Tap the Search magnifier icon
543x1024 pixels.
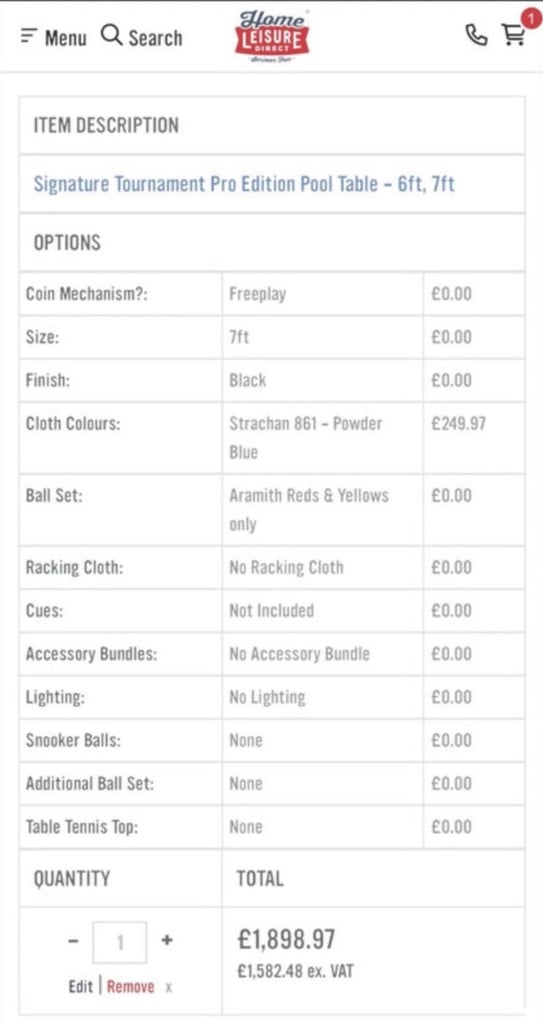112,35
